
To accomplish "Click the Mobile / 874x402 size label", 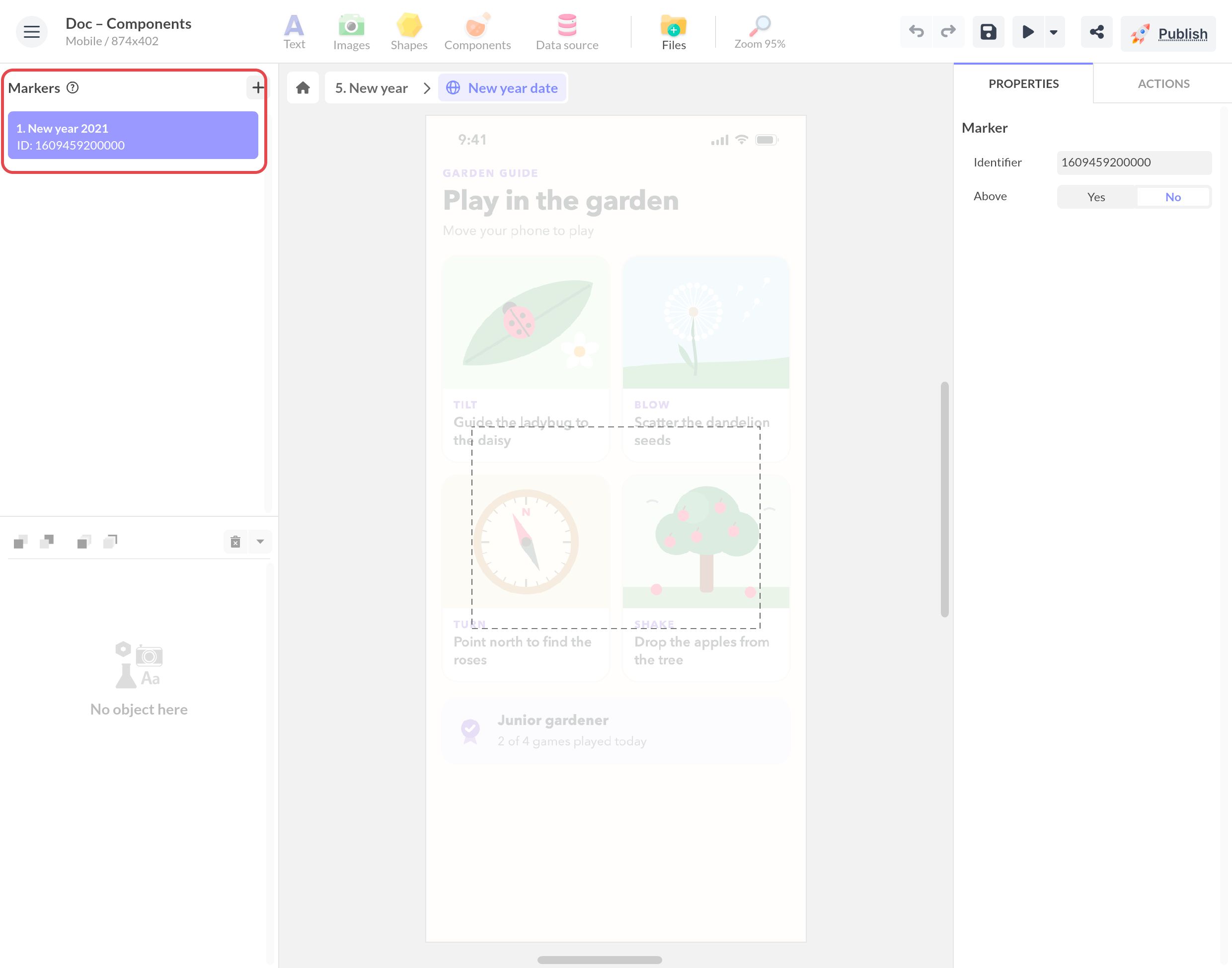I will coord(112,41).
